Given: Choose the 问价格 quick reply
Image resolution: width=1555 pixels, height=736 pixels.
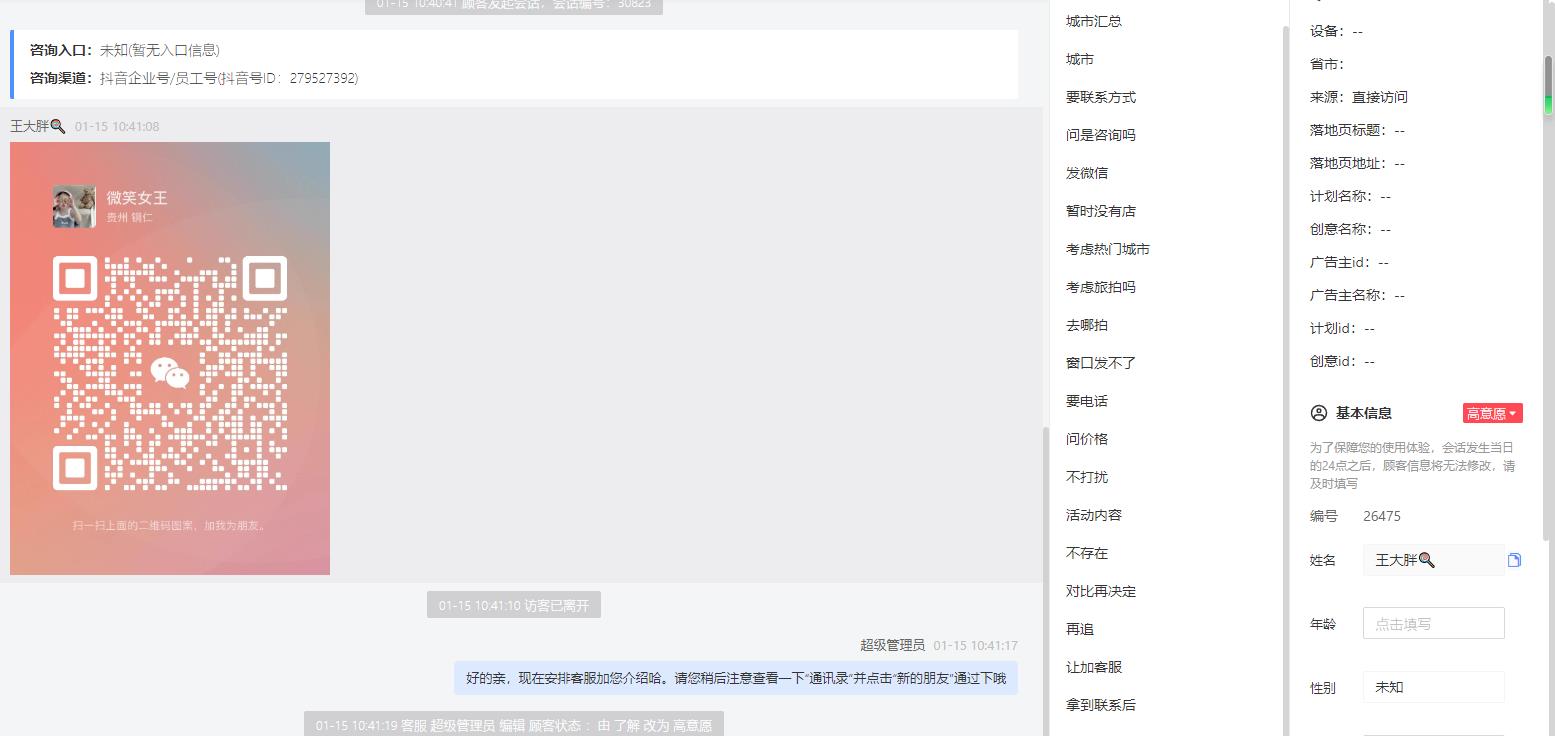Looking at the screenshot, I should (x=1087, y=439).
